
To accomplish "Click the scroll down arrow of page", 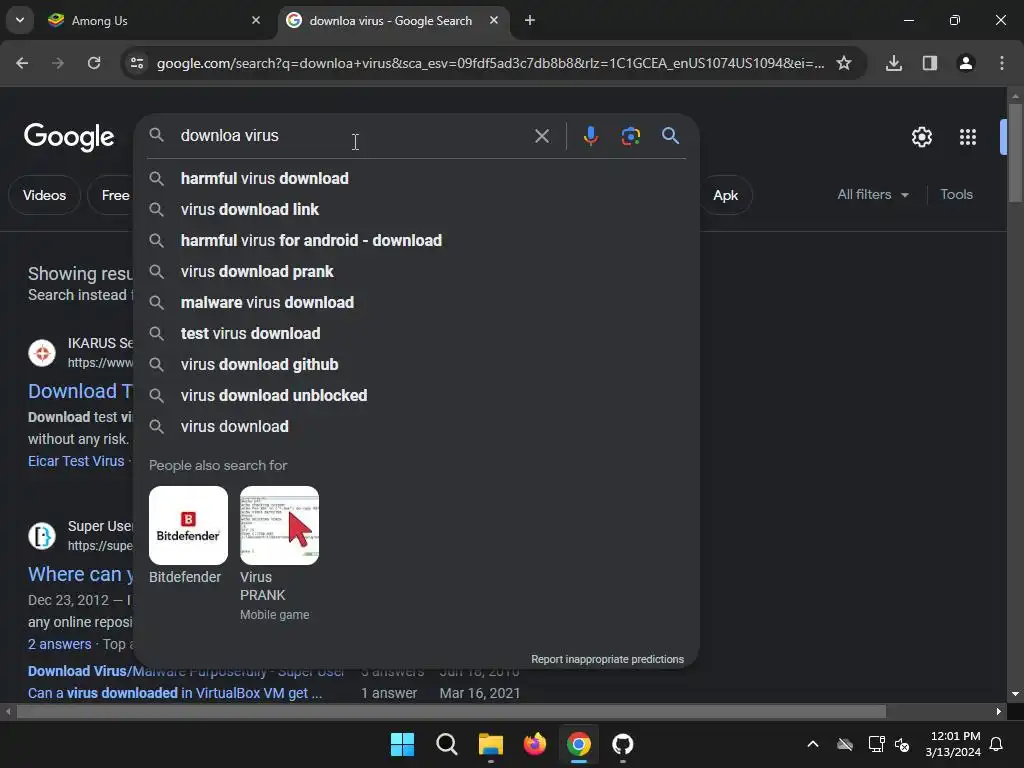I will (x=1015, y=694).
